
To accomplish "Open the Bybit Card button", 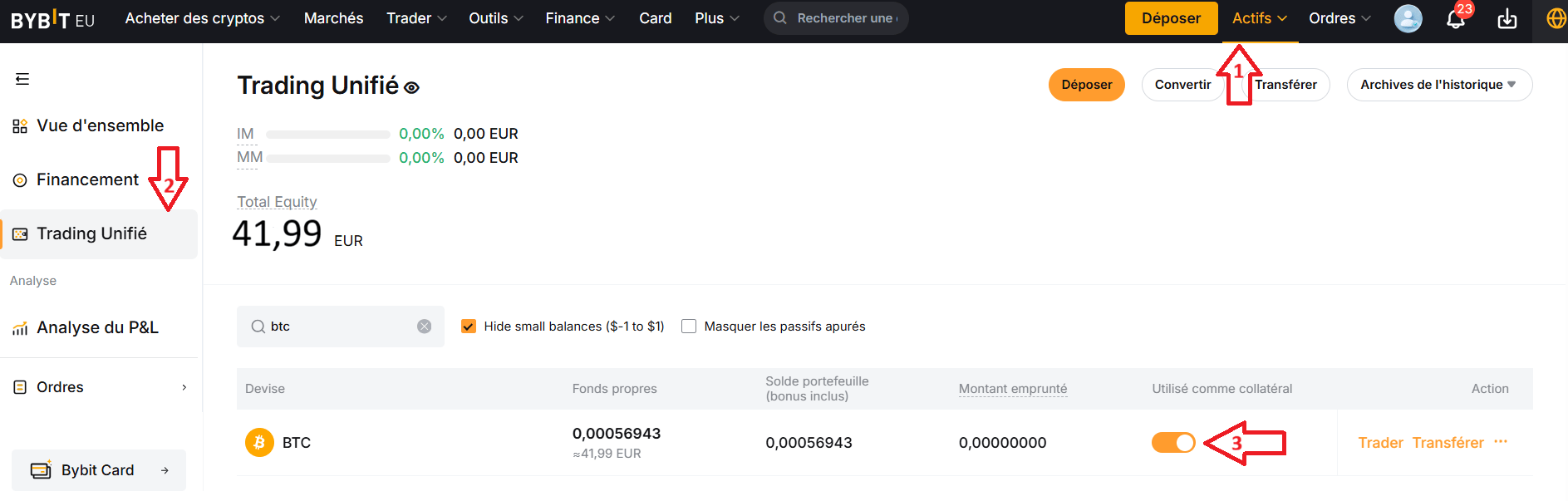I will click(99, 470).
